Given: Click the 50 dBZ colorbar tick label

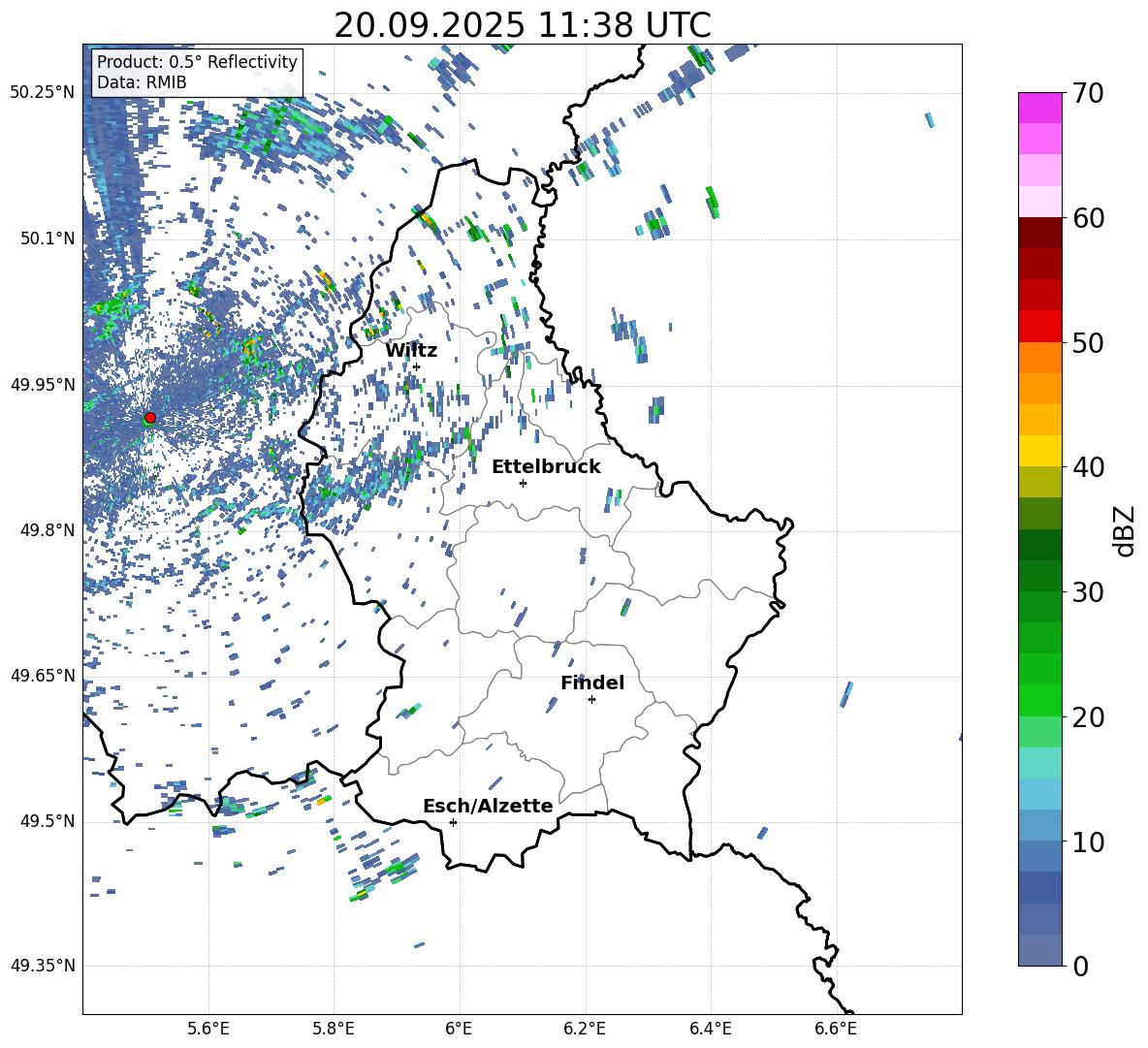Looking at the screenshot, I should pos(1088,342).
